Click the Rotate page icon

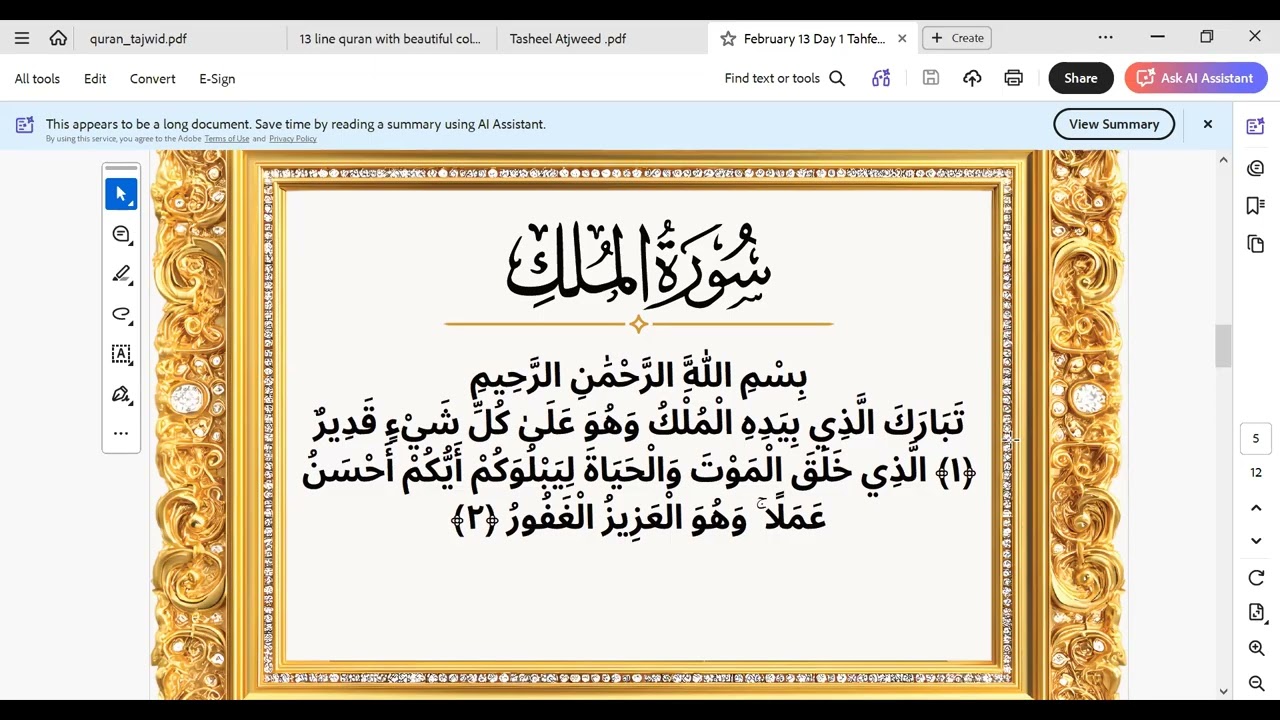(x=1256, y=578)
